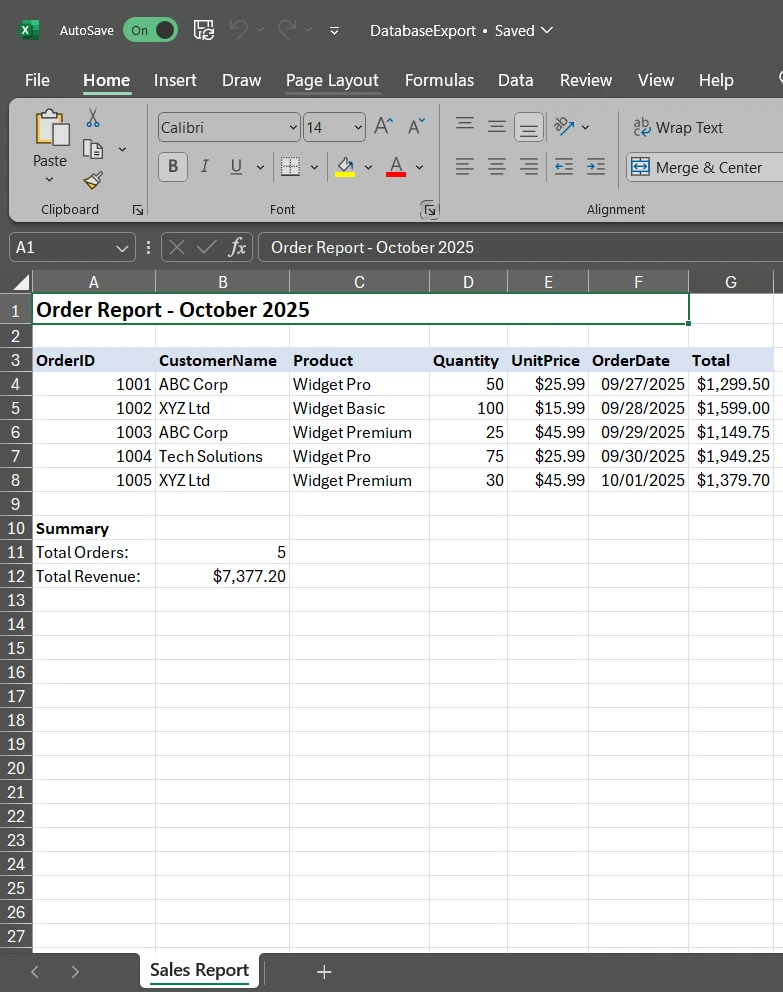Open the Formulas ribbon tab
The height and width of the screenshot is (992, 783).
pos(439,80)
